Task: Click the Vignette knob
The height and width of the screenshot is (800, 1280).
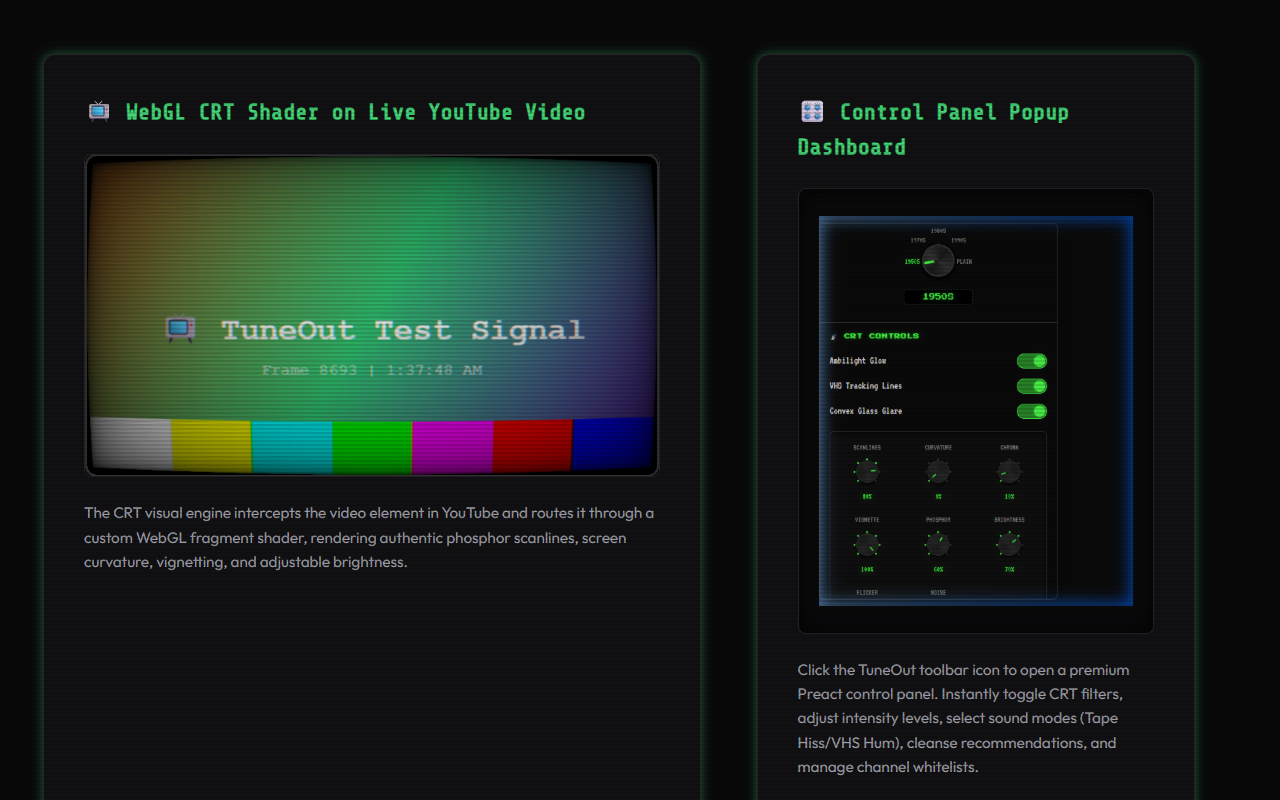Action: click(867, 544)
